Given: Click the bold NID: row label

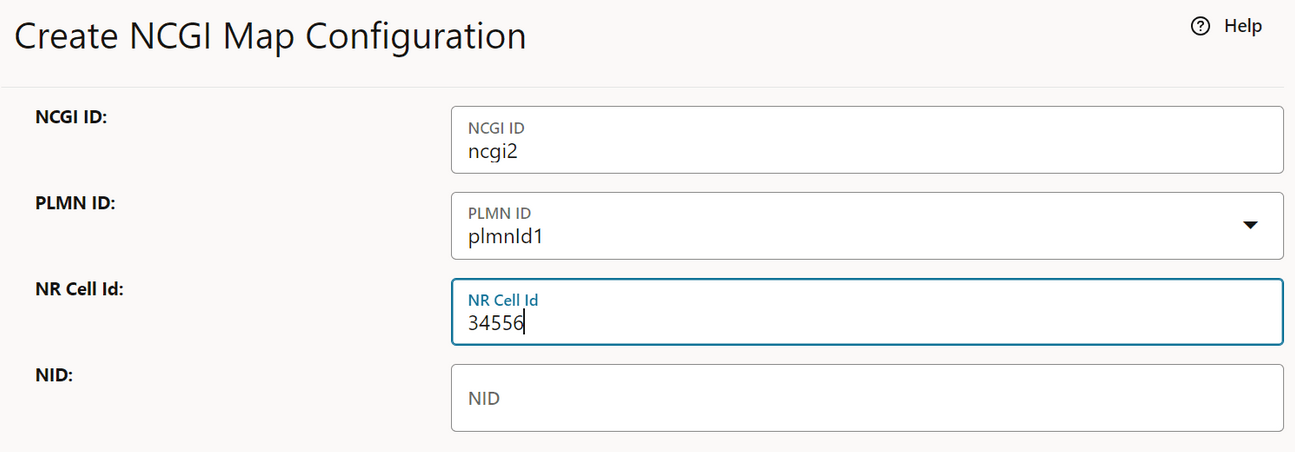Looking at the screenshot, I should pos(54,375).
